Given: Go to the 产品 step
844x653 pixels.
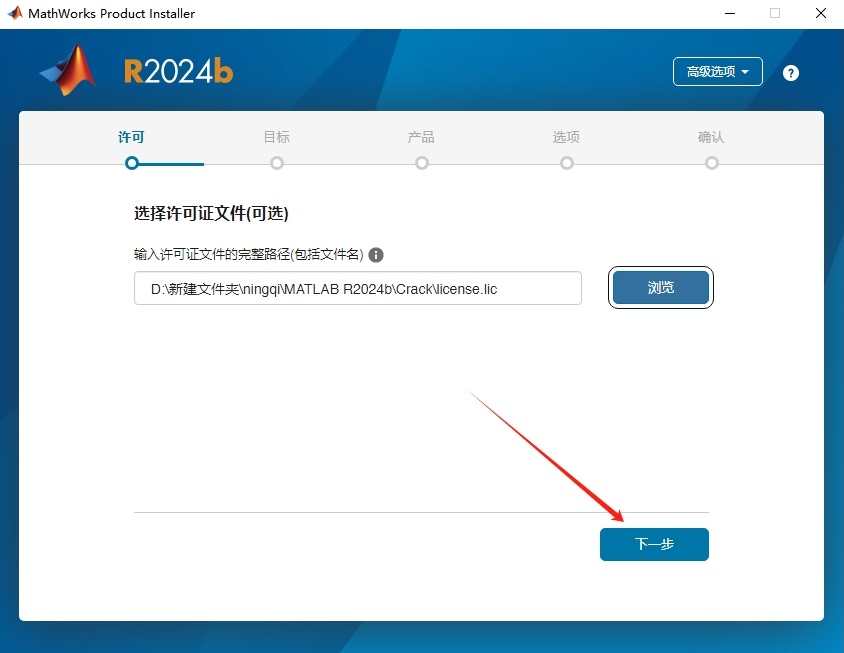Looking at the screenshot, I should (421, 137).
